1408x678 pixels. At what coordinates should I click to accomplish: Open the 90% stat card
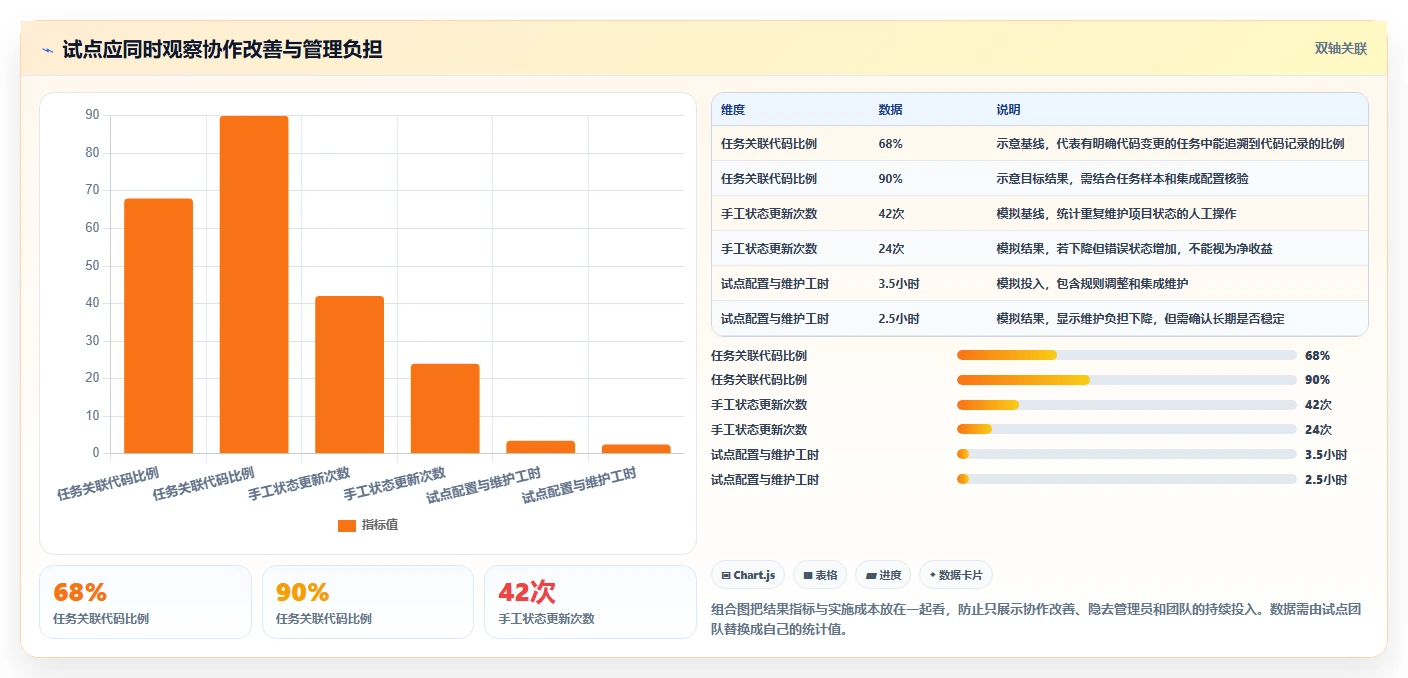[368, 602]
